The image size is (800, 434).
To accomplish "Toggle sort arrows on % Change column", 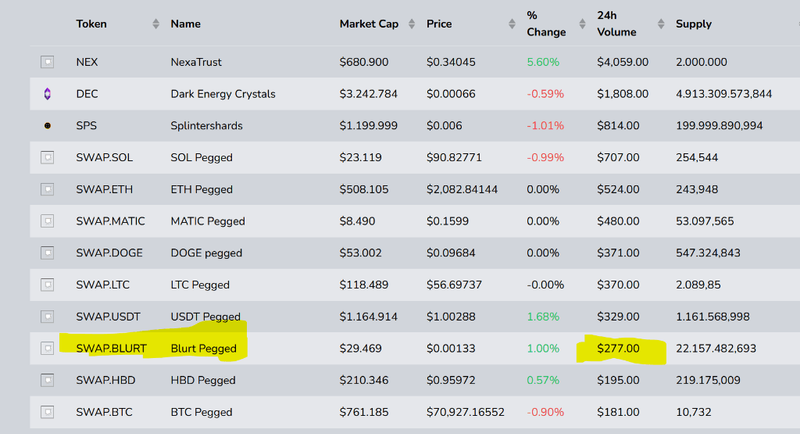I will pos(581,23).
